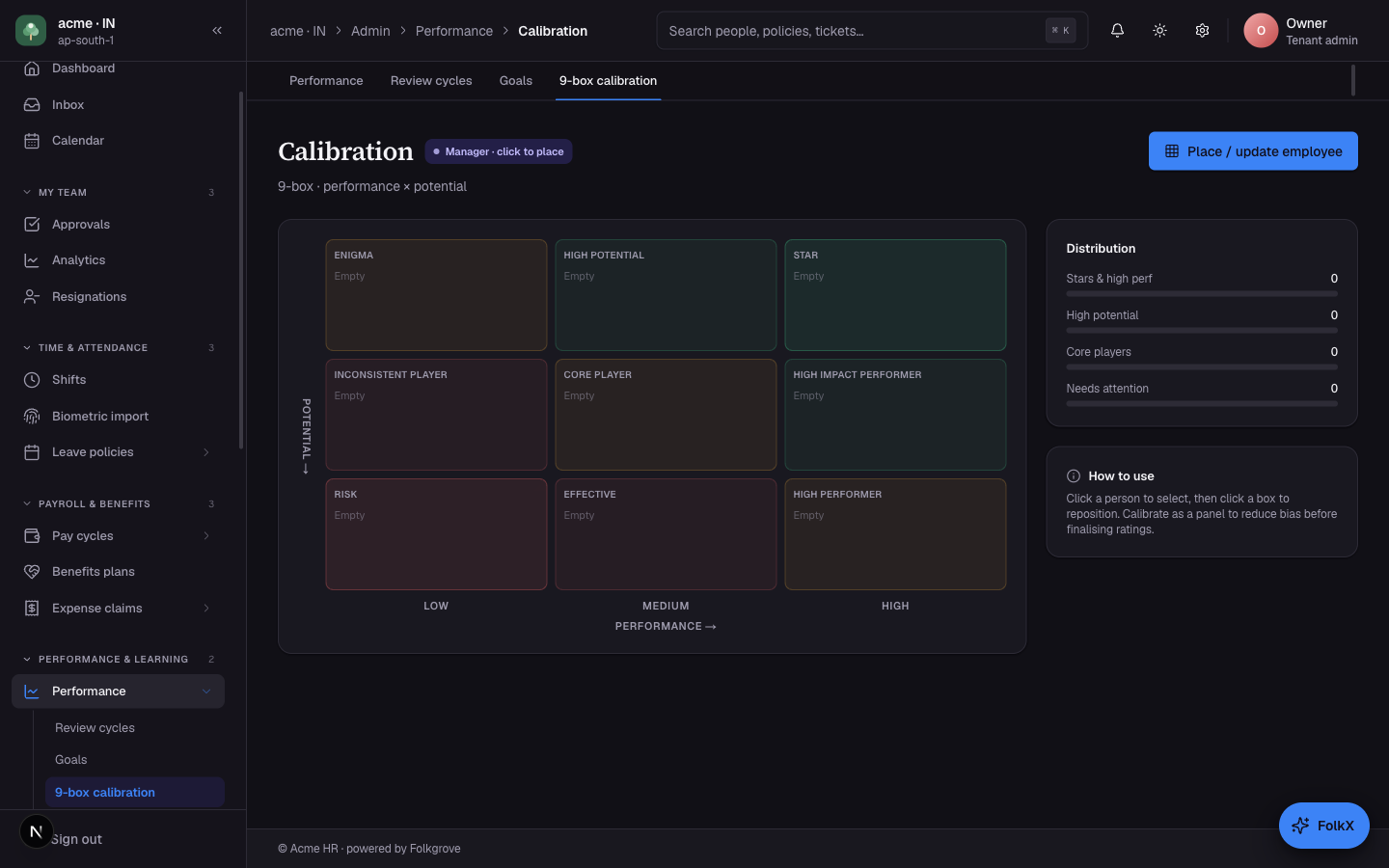Expand the Leave policies submenu
The width and height of the screenshot is (1389, 868).
[x=206, y=452]
